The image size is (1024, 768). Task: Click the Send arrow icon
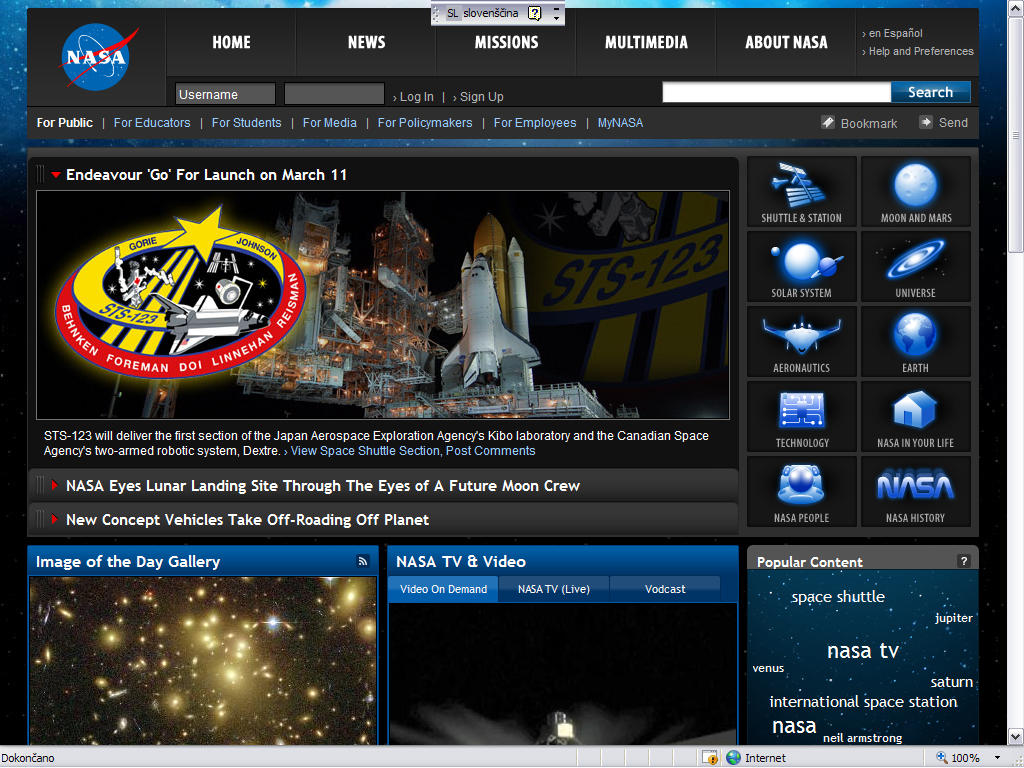925,122
